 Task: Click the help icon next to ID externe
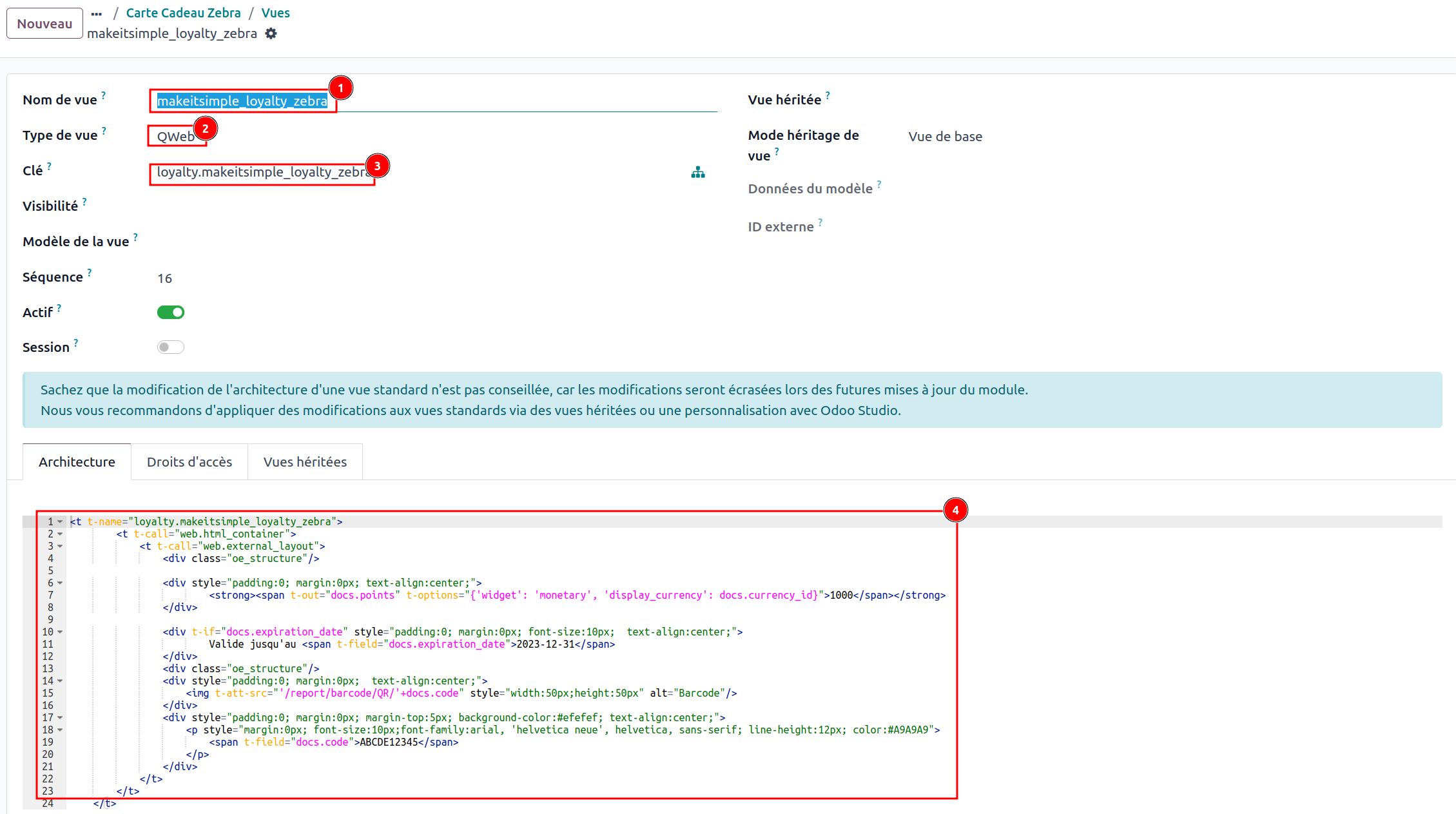click(x=820, y=222)
